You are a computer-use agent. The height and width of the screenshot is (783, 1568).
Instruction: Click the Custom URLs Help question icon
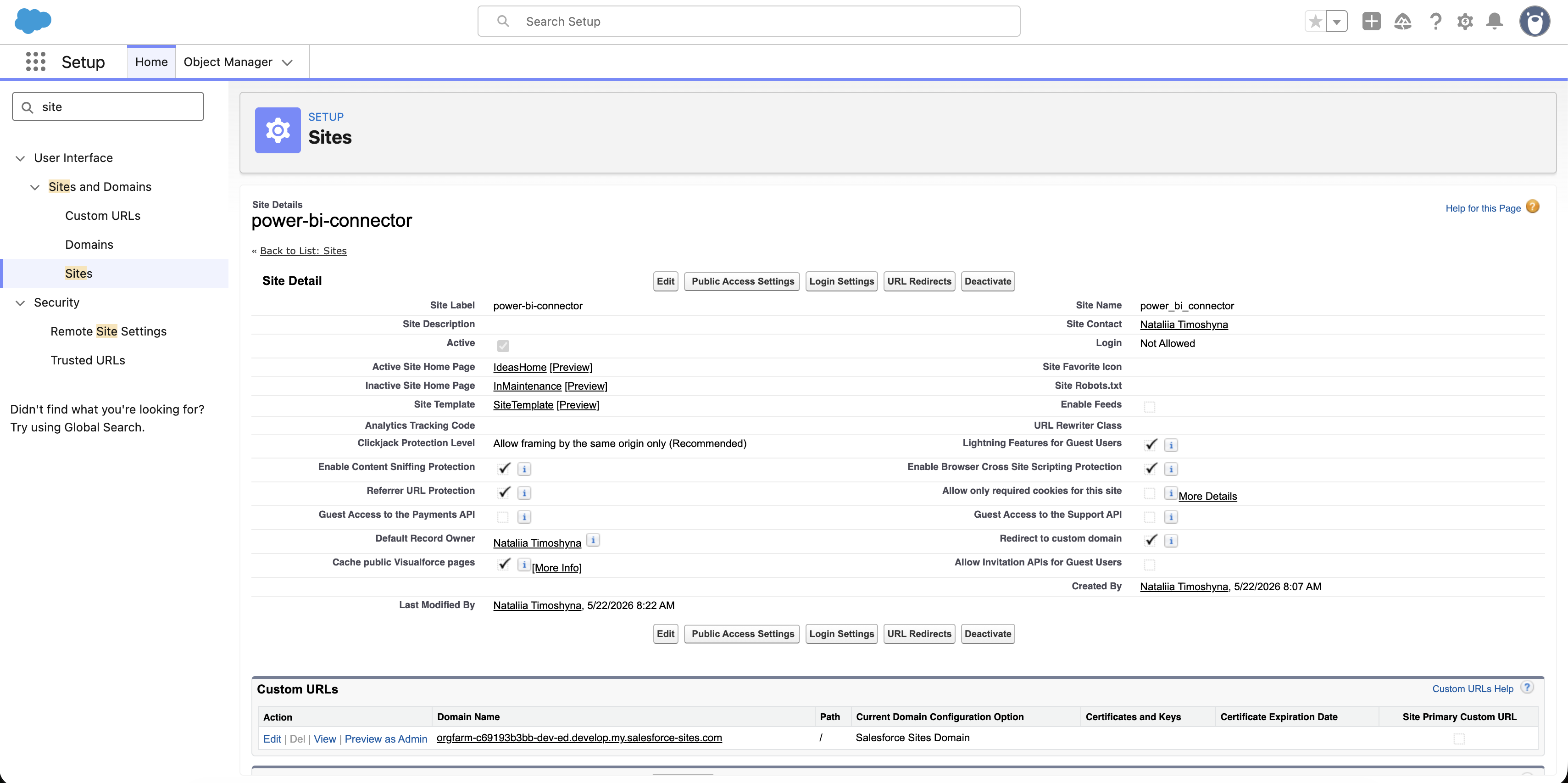1527,688
